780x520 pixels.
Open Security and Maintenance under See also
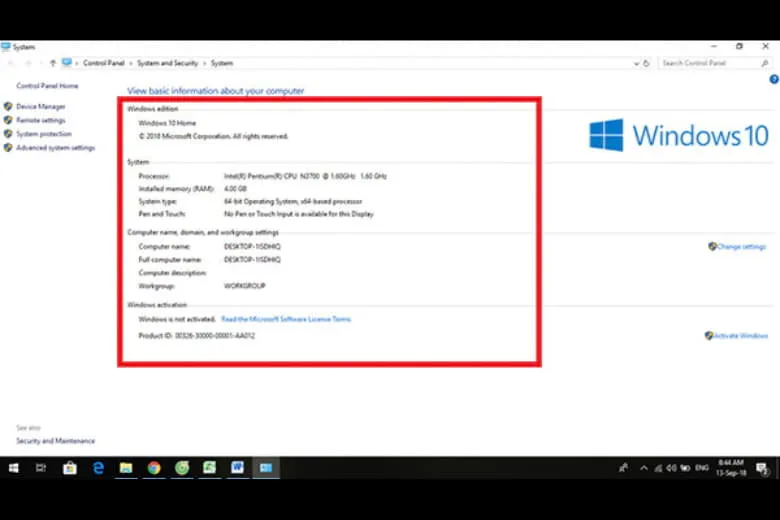(55, 441)
